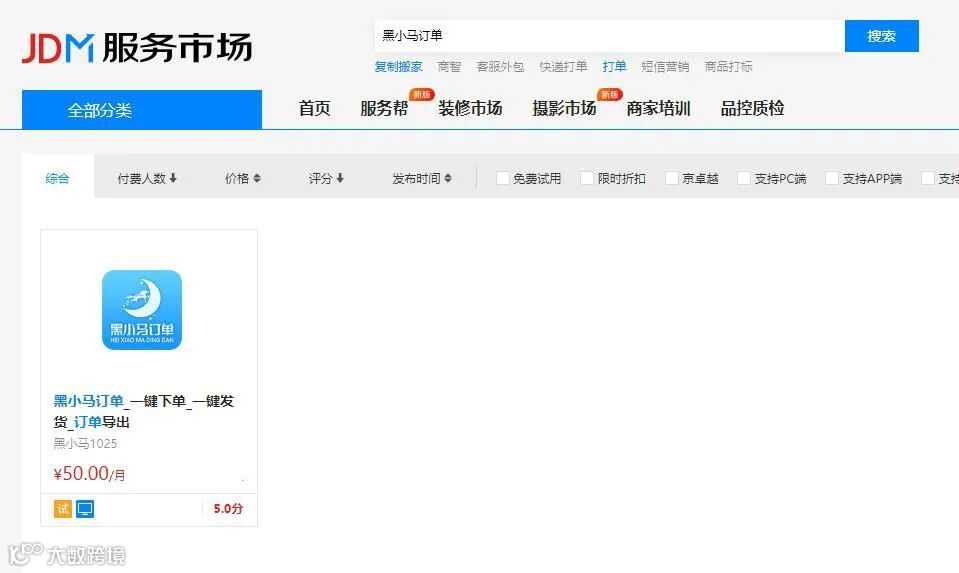Open the 黑小马订单_一键下单 product title link
Image resolution: width=959 pixels, height=573 pixels.
[x=144, y=412]
